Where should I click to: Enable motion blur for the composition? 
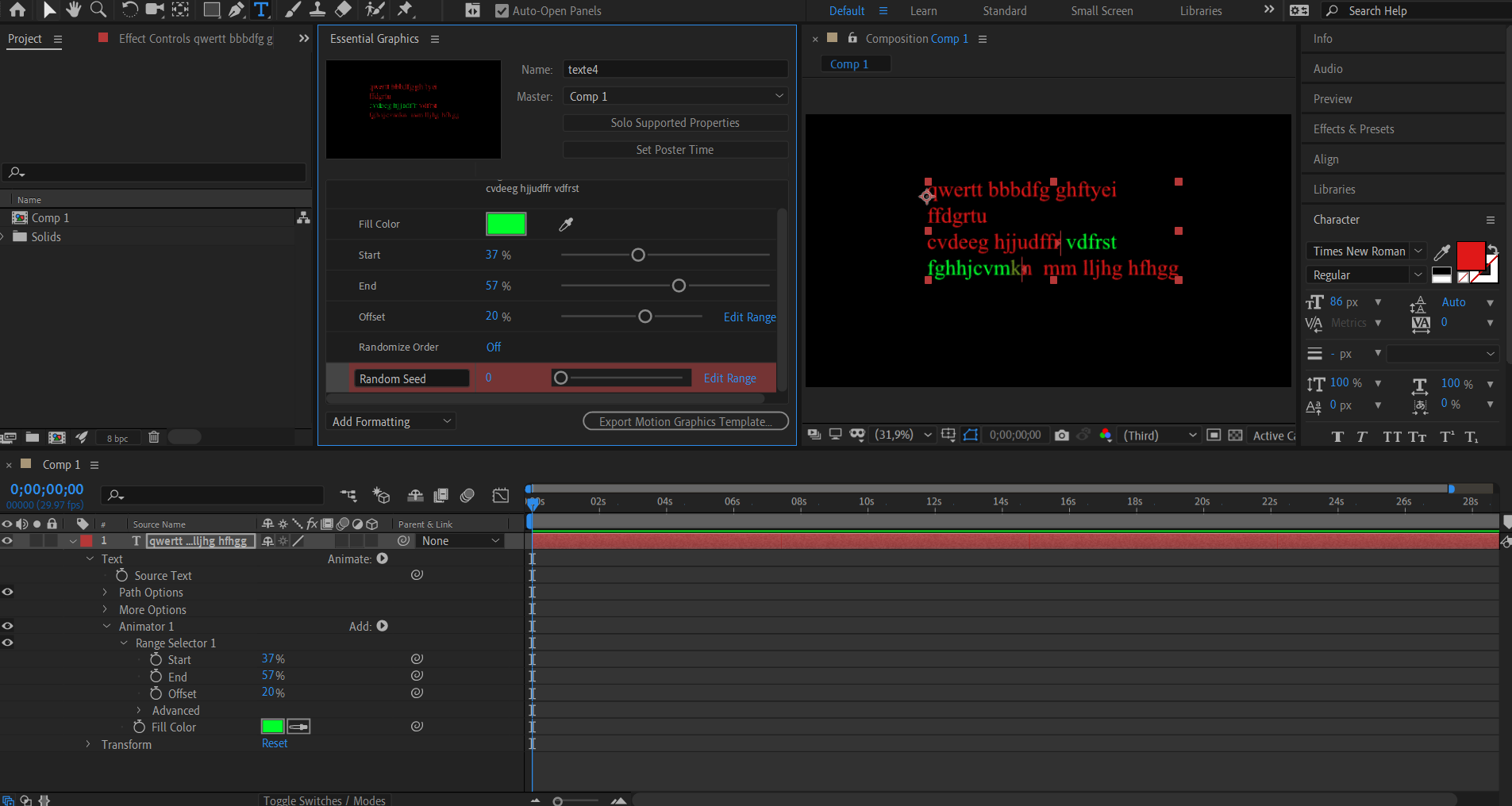tap(467, 495)
